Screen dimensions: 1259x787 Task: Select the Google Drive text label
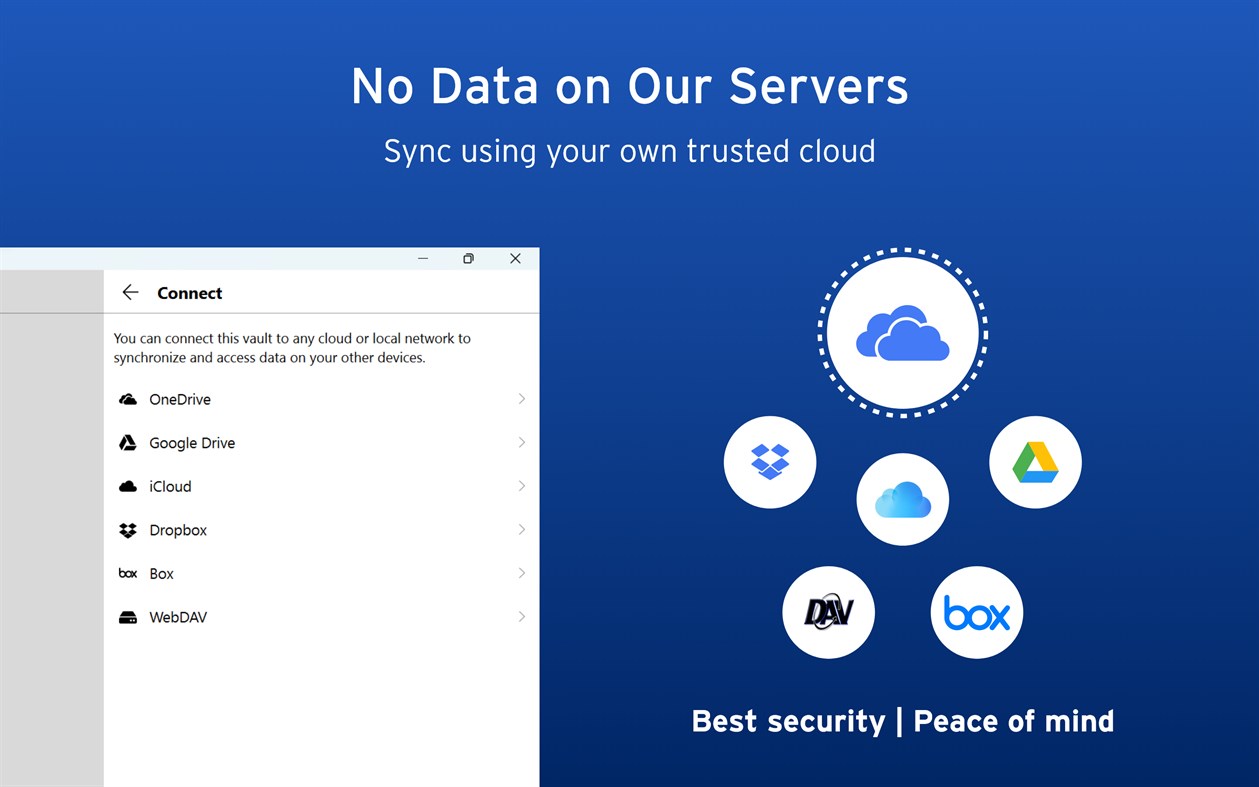tap(192, 443)
